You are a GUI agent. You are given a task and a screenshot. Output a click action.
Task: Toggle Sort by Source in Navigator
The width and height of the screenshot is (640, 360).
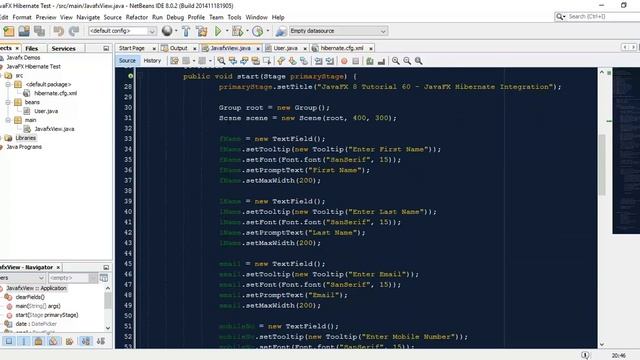101,341
